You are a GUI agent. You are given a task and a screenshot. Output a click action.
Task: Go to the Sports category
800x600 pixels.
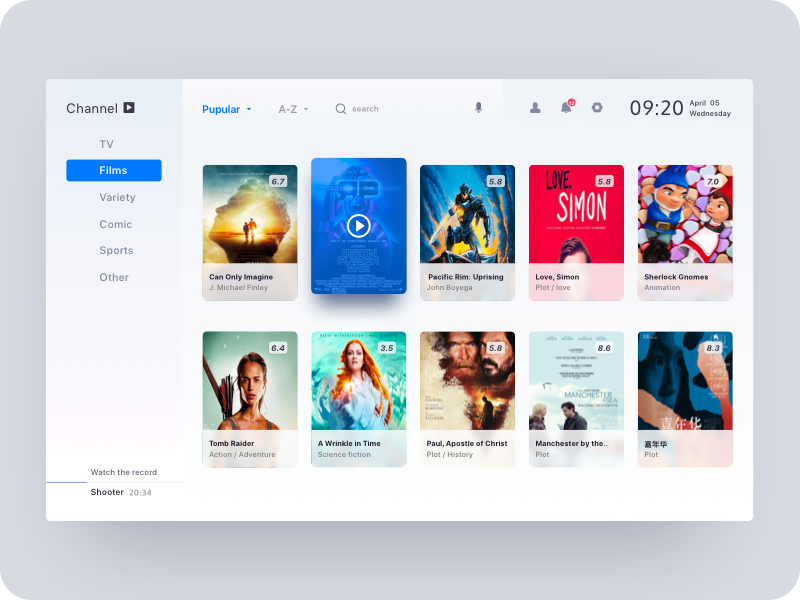[116, 251]
